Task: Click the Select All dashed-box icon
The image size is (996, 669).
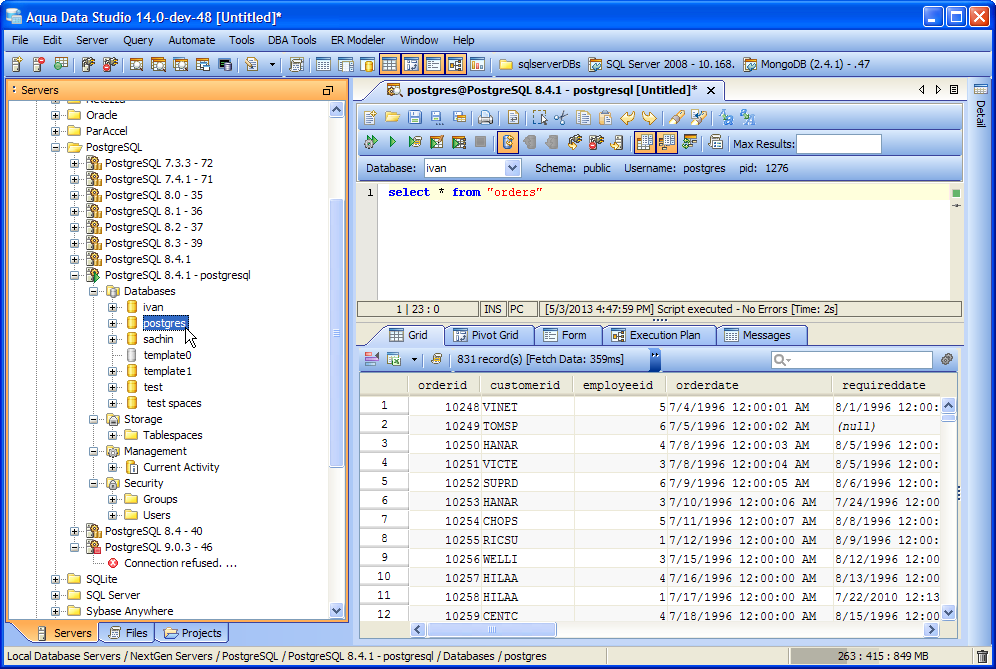Action: coord(539,118)
